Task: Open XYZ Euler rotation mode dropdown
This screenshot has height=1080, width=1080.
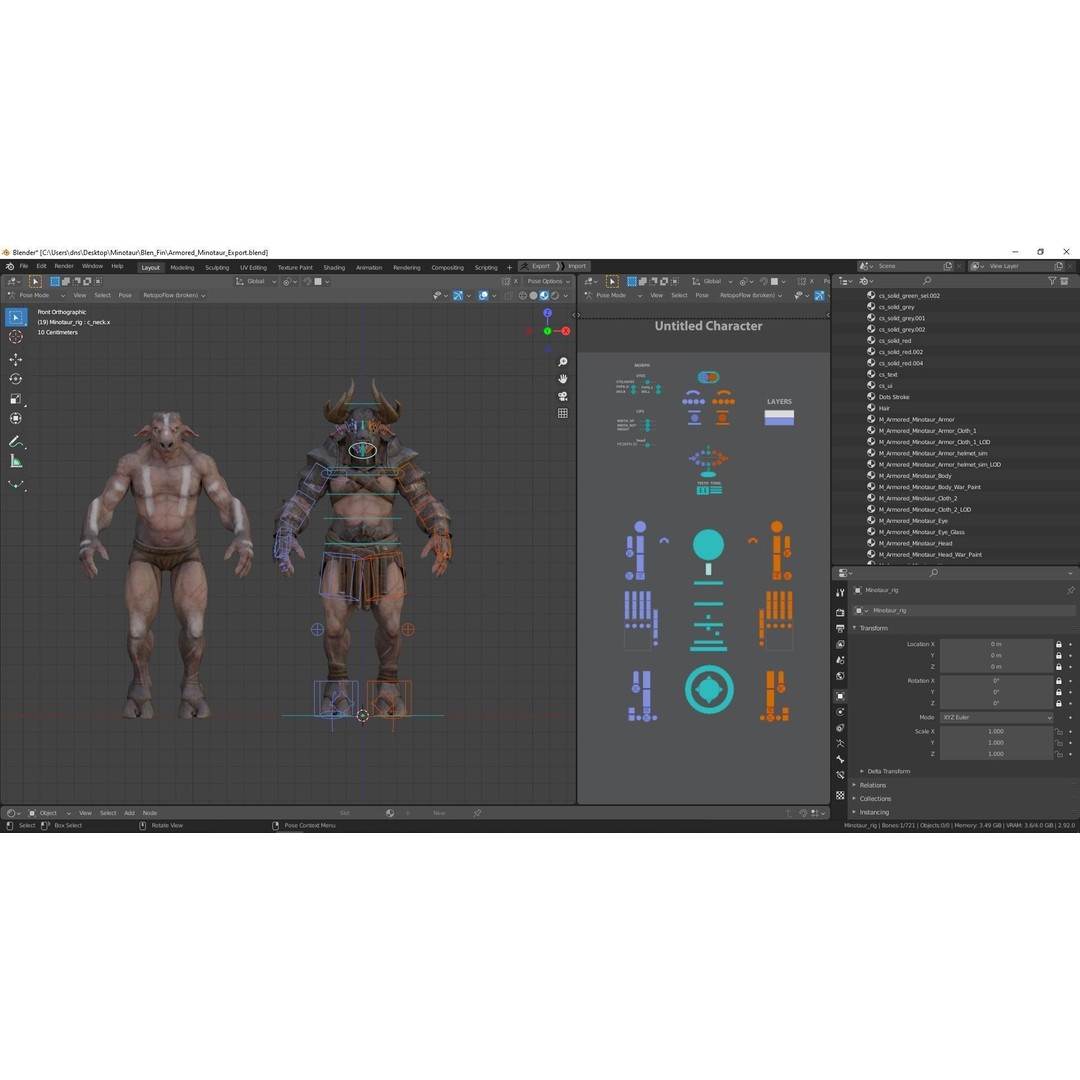Action: click(997, 718)
